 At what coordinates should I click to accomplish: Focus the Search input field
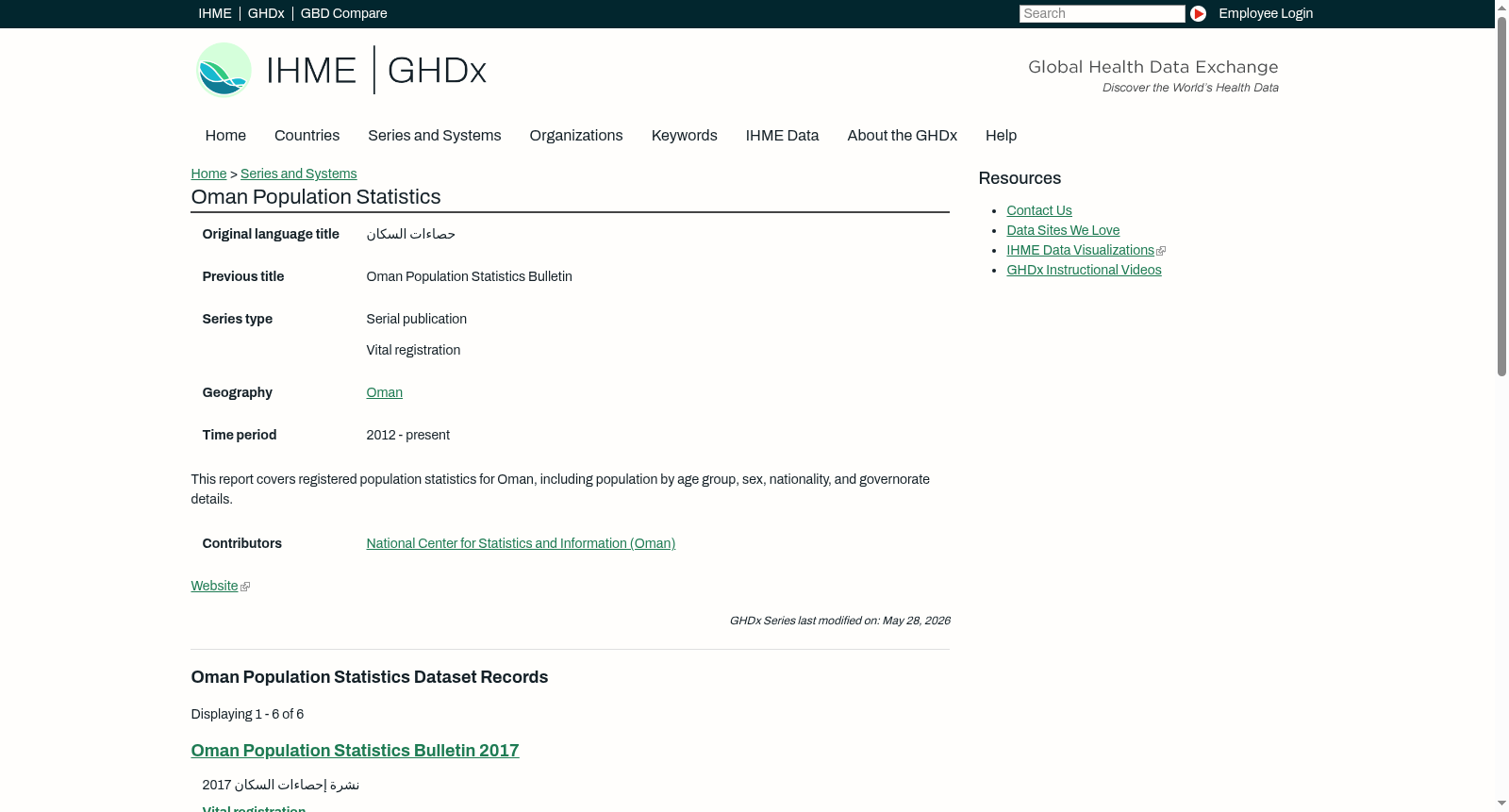[x=1102, y=13]
